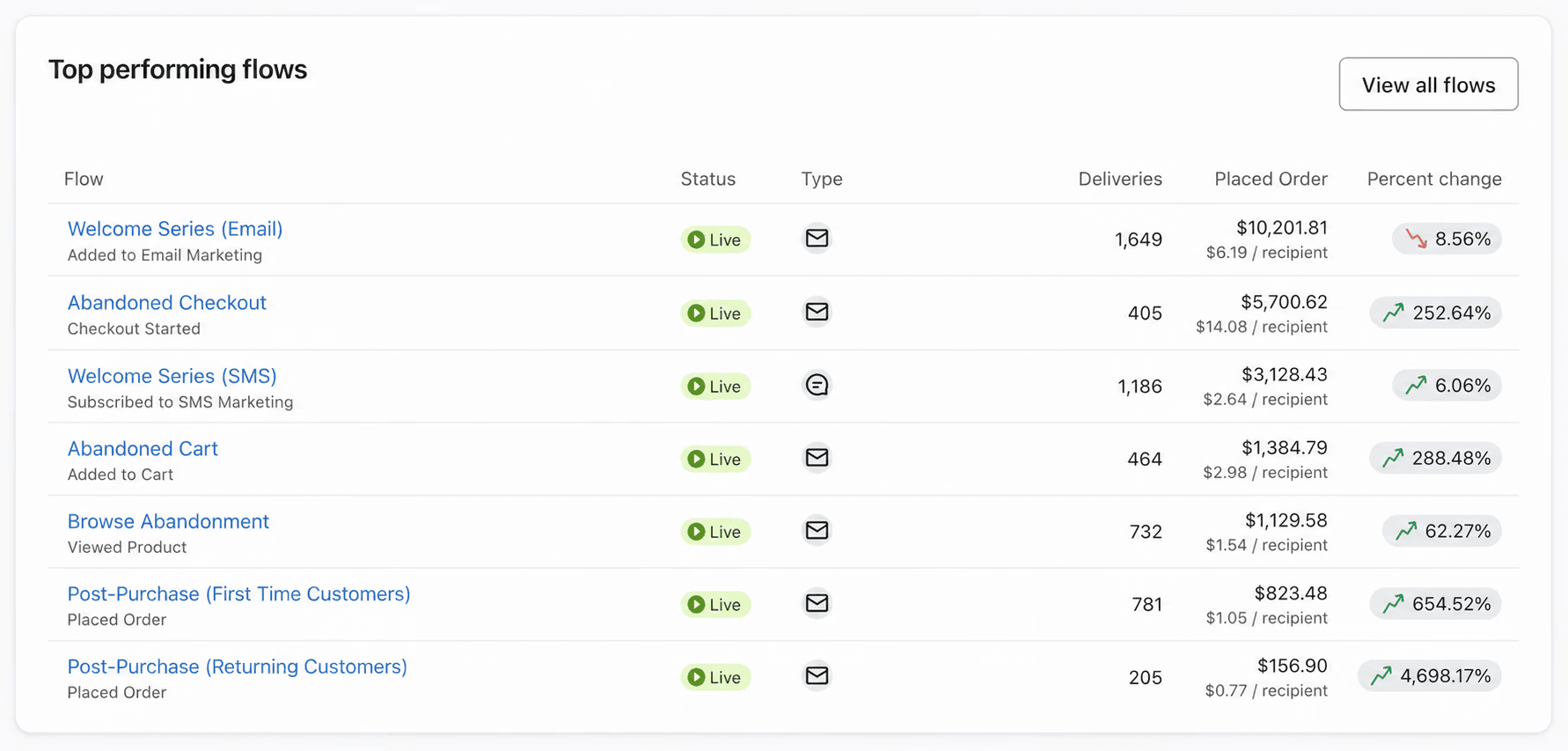The image size is (1568, 751).
Task: Click the $823.48 placed order amount
Action: 1291,593
